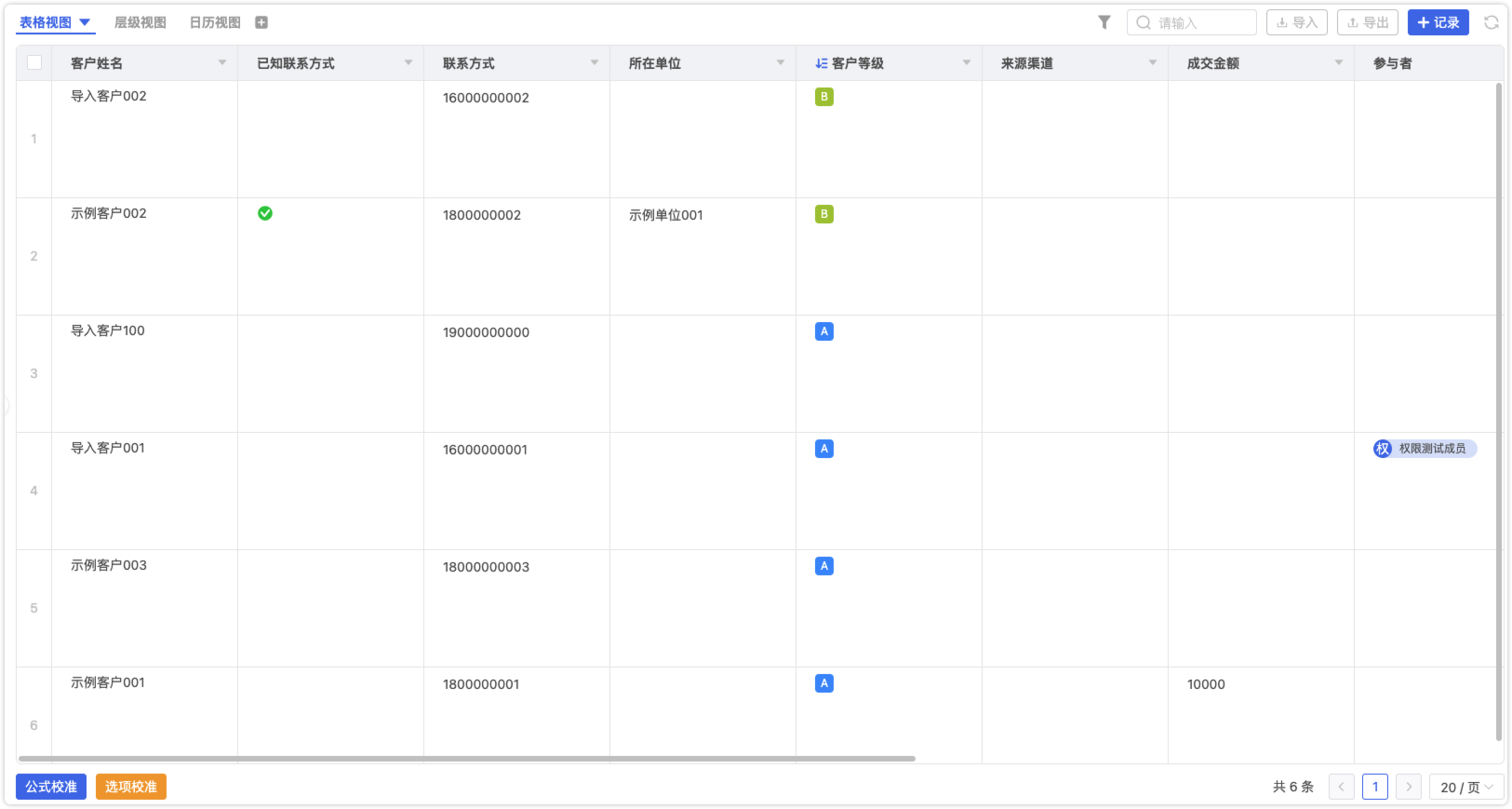Click the 记录 add button

click(1438, 22)
